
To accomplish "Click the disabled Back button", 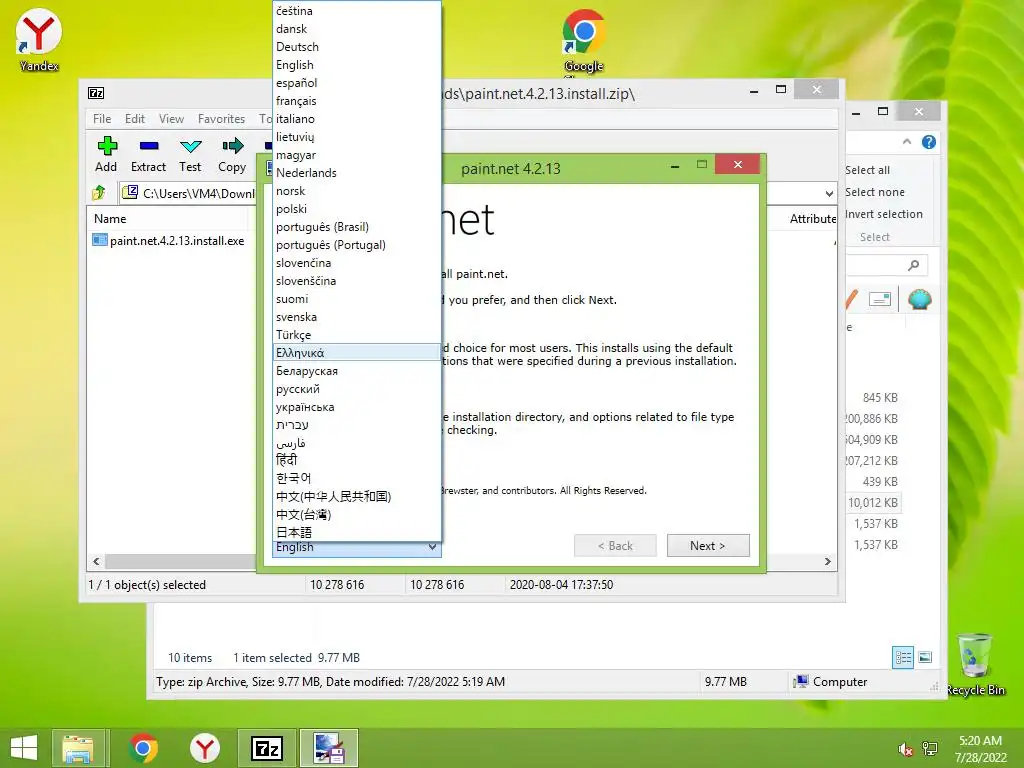I will point(615,546).
